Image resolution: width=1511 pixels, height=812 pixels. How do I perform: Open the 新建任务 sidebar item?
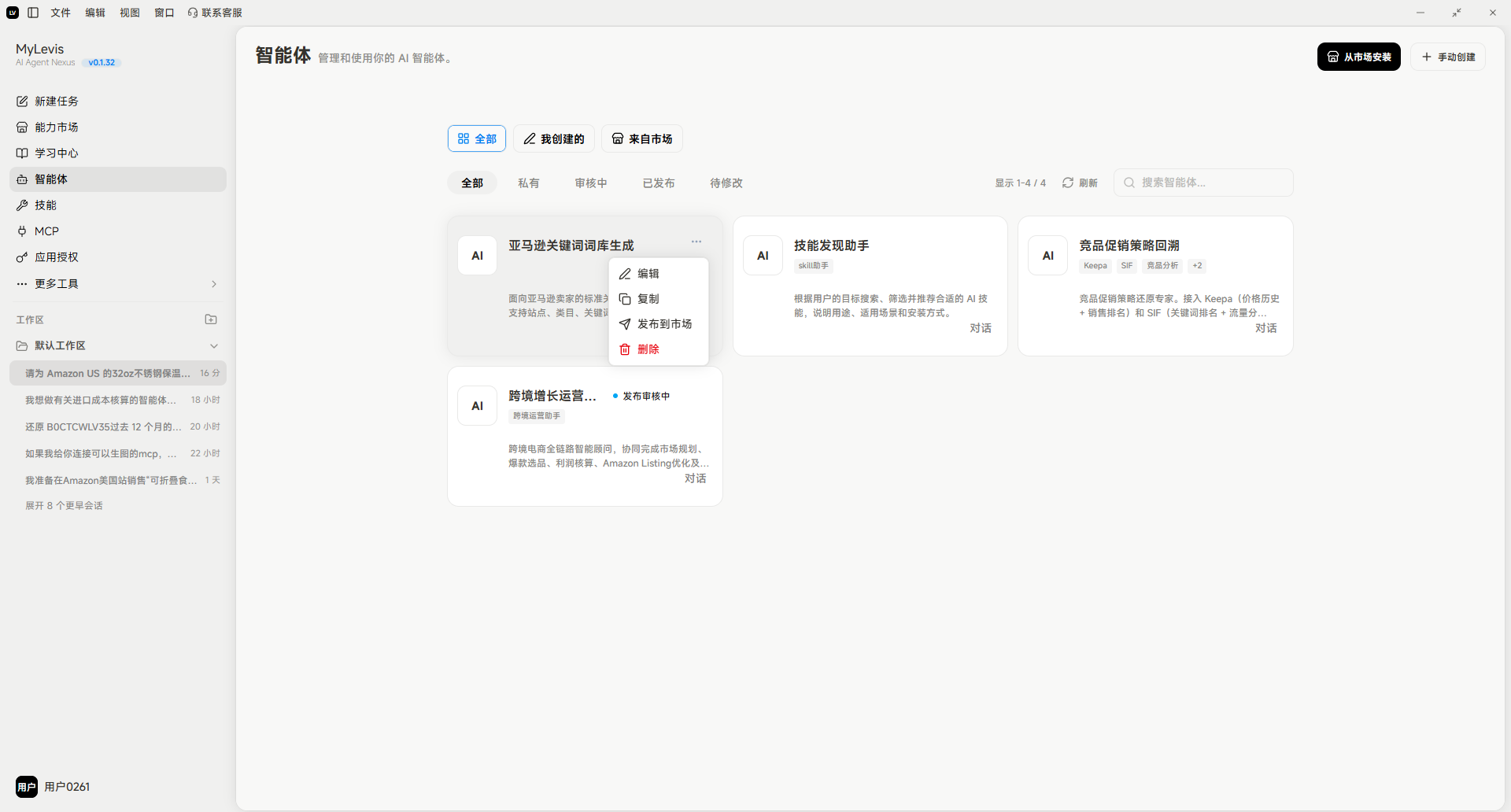118,101
